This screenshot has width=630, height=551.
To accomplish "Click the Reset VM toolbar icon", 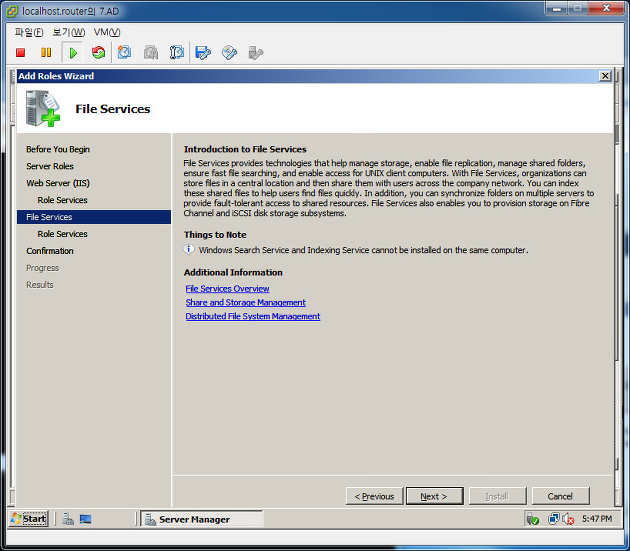I will point(98,52).
